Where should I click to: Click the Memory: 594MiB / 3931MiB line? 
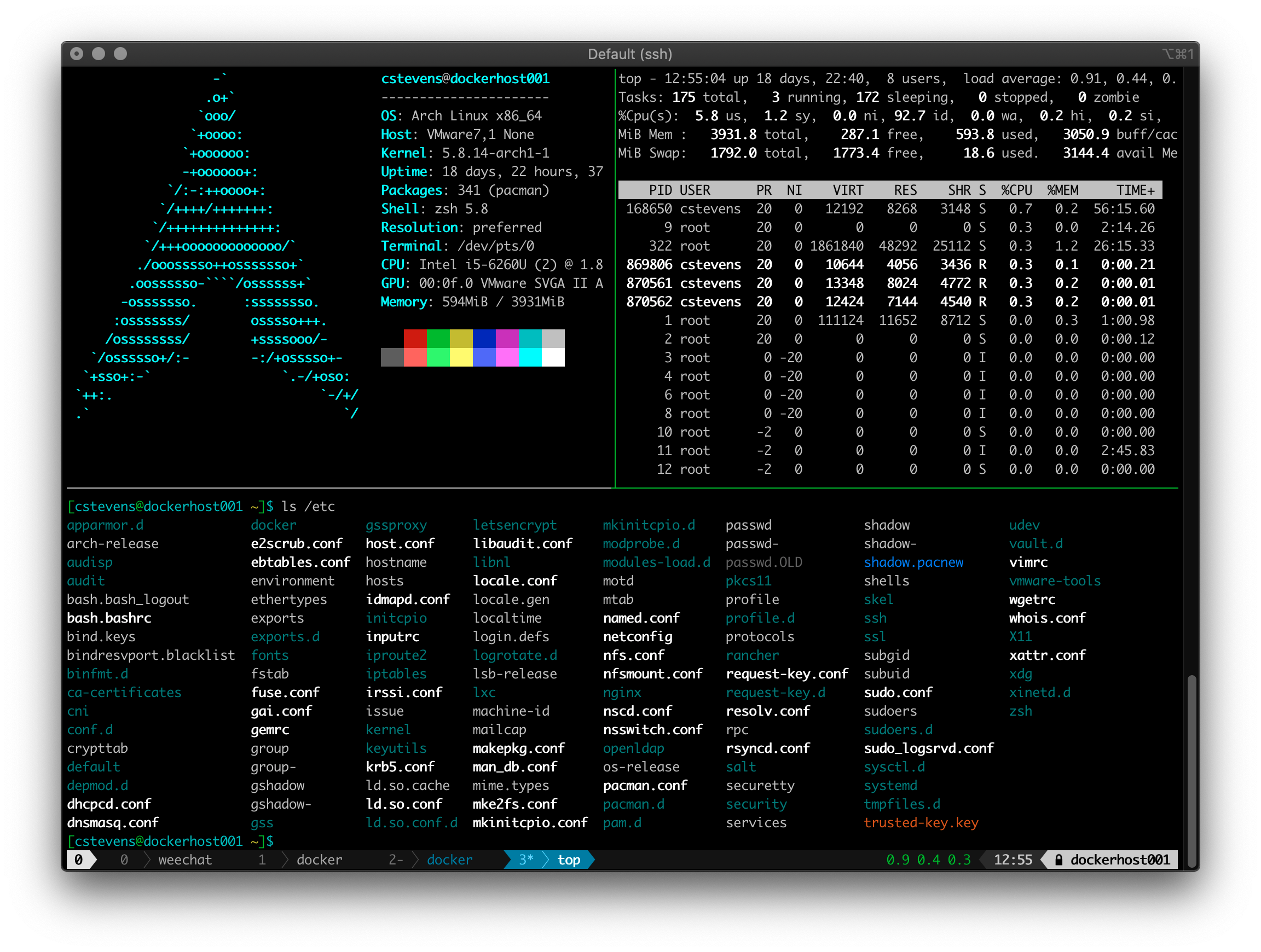click(x=472, y=301)
